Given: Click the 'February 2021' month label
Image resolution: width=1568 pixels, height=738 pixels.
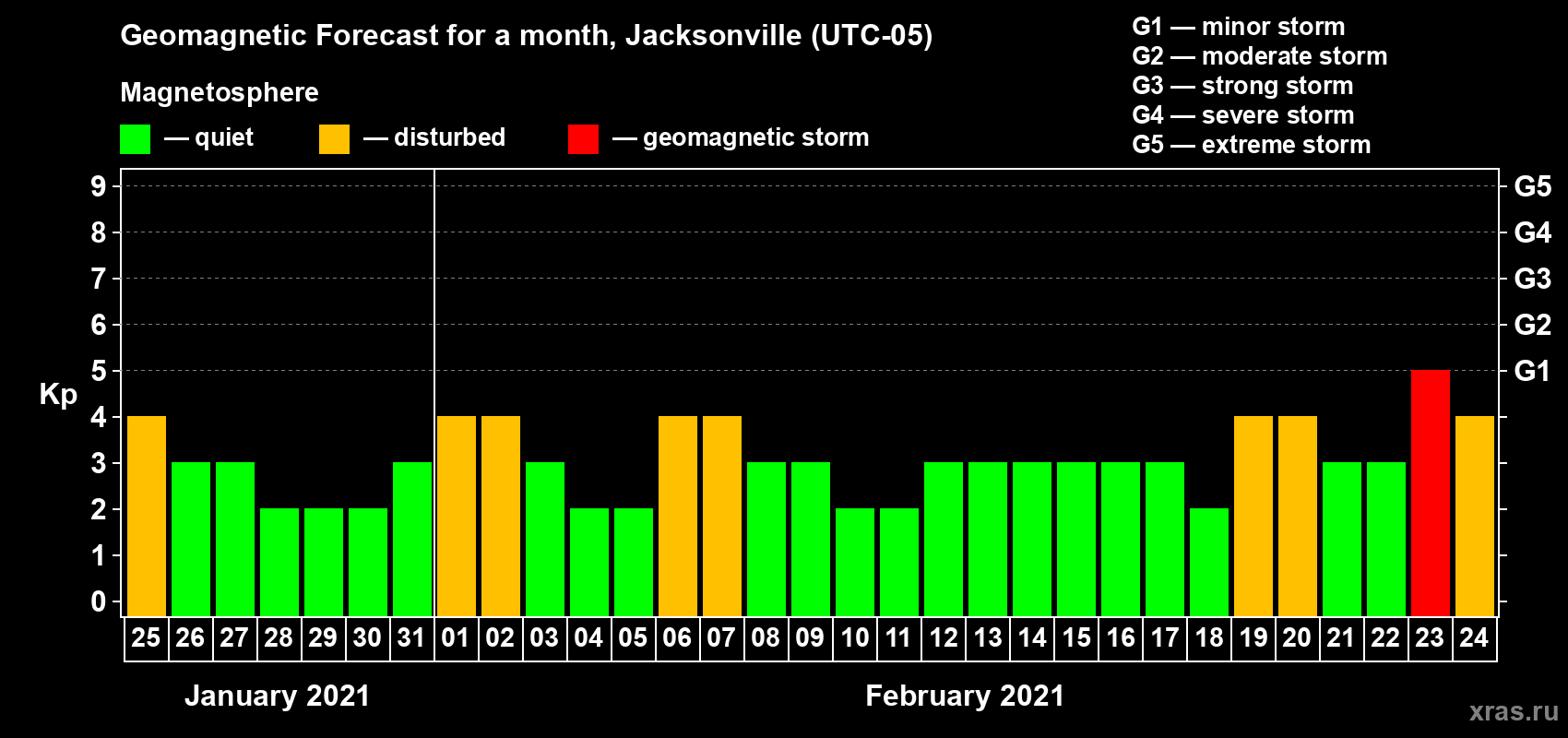Looking at the screenshot, I should click(x=965, y=696).
